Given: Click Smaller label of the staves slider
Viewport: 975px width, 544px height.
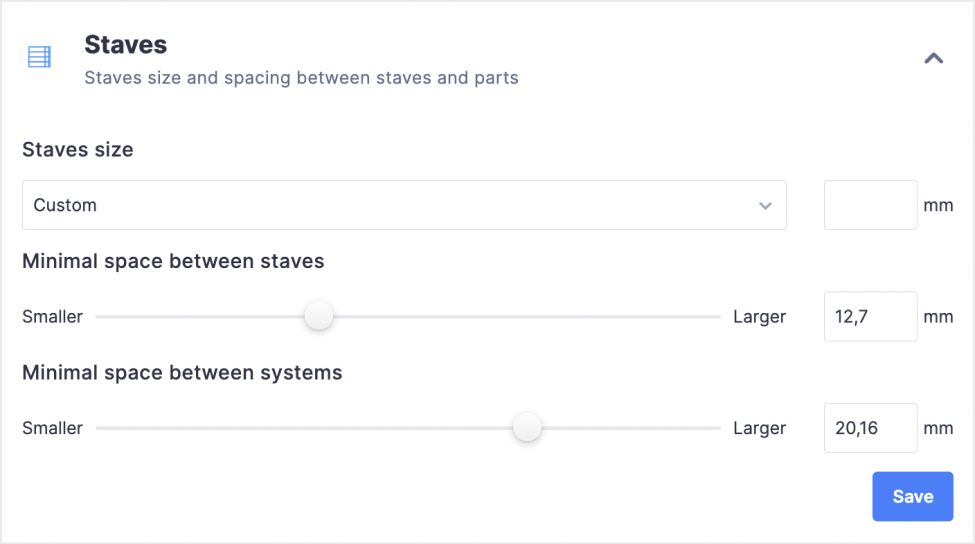Looking at the screenshot, I should [x=52, y=317].
